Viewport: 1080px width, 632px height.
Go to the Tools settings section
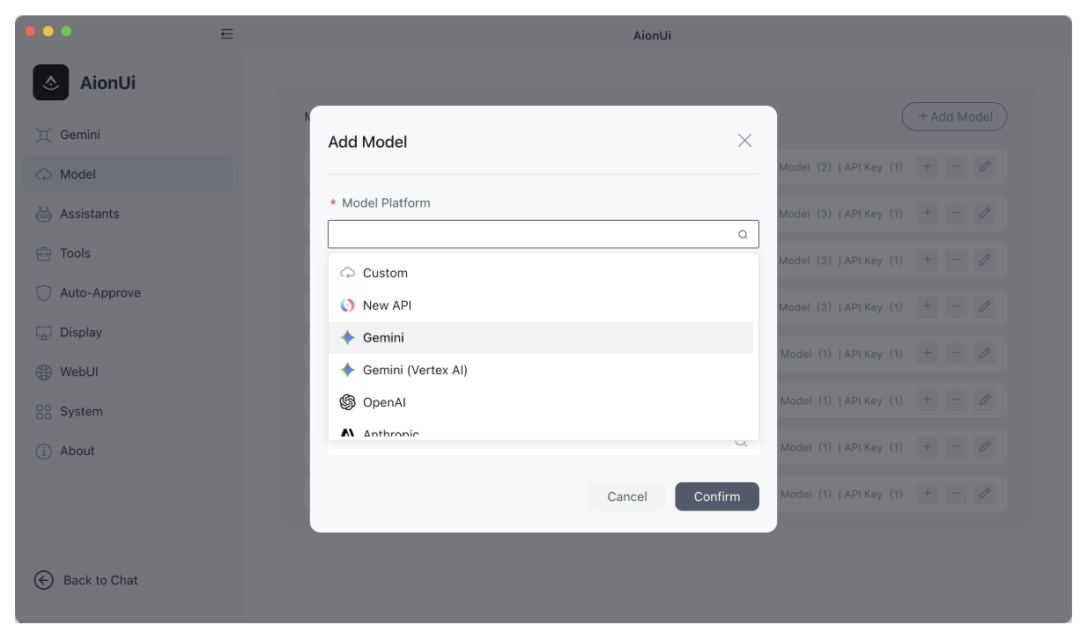tap(75, 253)
